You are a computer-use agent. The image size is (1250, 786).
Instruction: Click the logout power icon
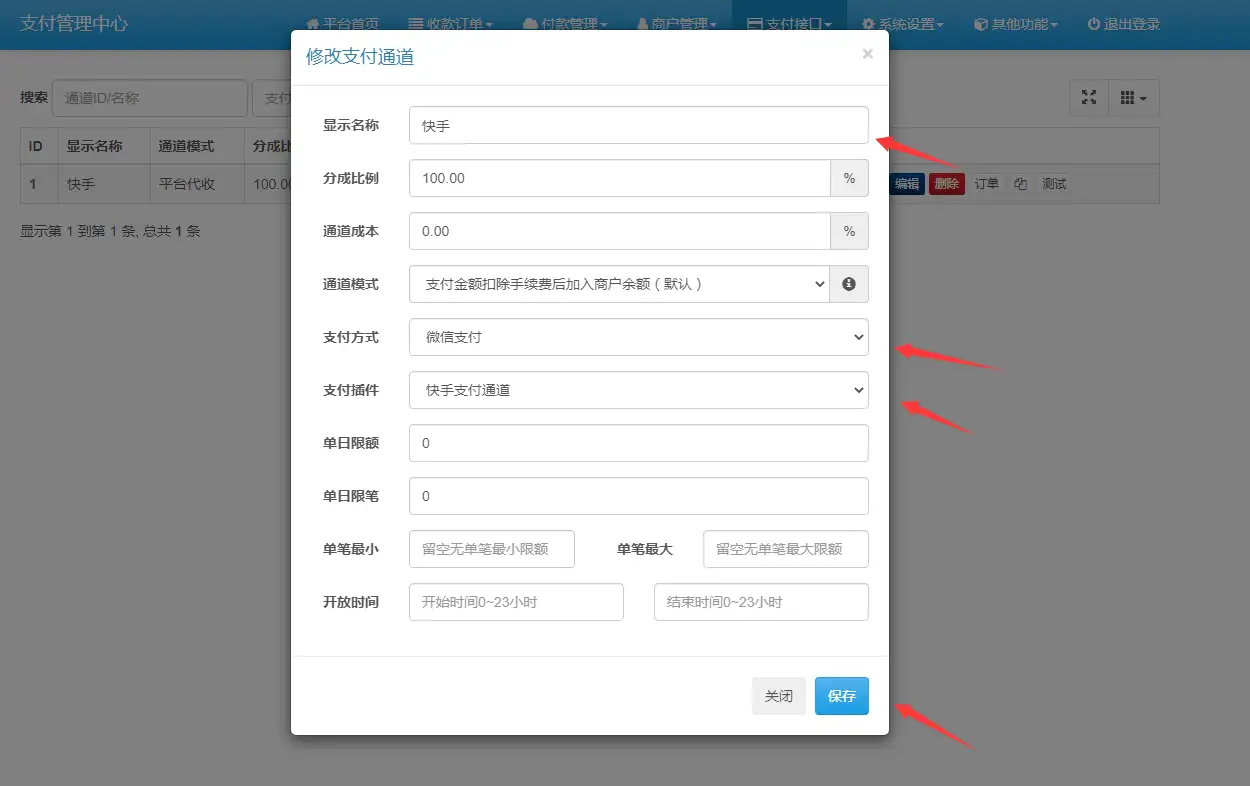click(1090, 22)
